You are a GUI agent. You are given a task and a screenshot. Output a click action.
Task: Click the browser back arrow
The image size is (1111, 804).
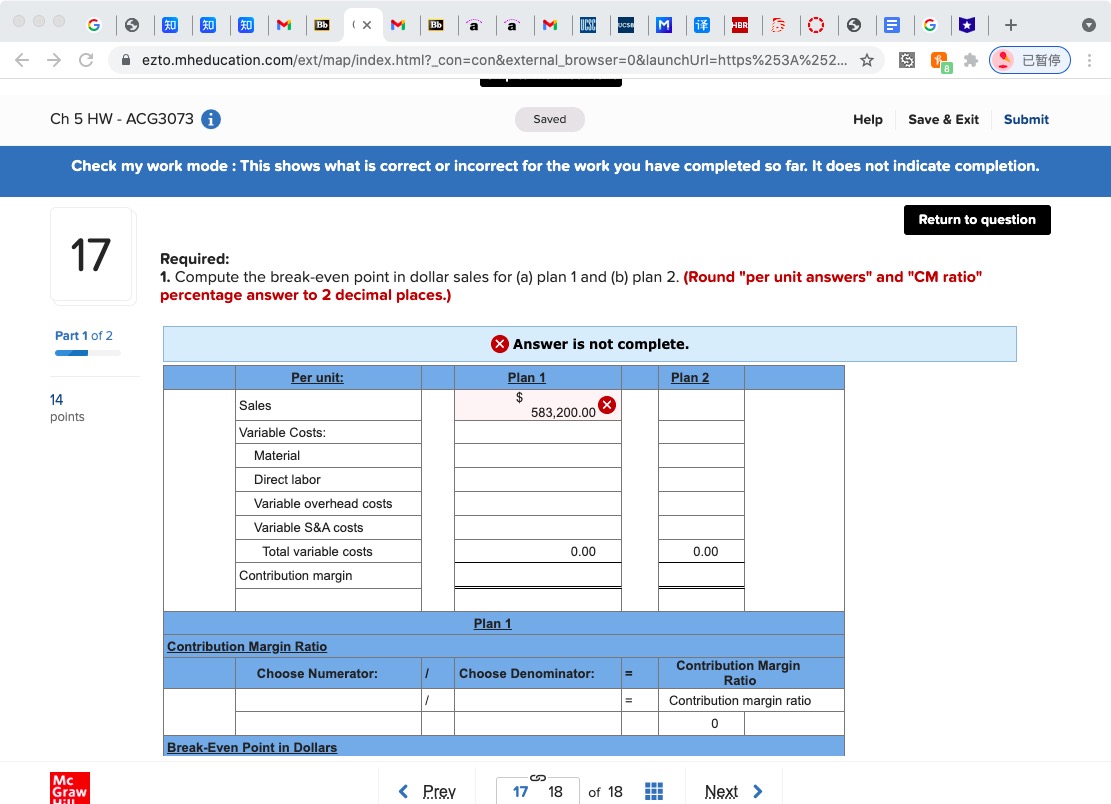(x=22, y=60)
